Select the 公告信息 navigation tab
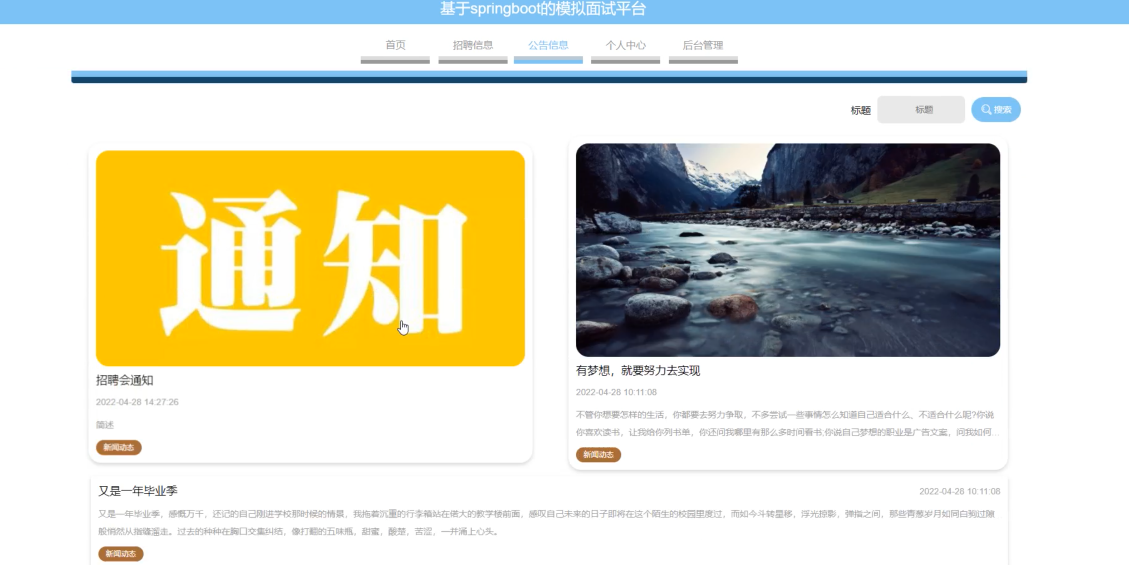The height and width of the screenshot is (565, 1129). click(x=548, y=45)
